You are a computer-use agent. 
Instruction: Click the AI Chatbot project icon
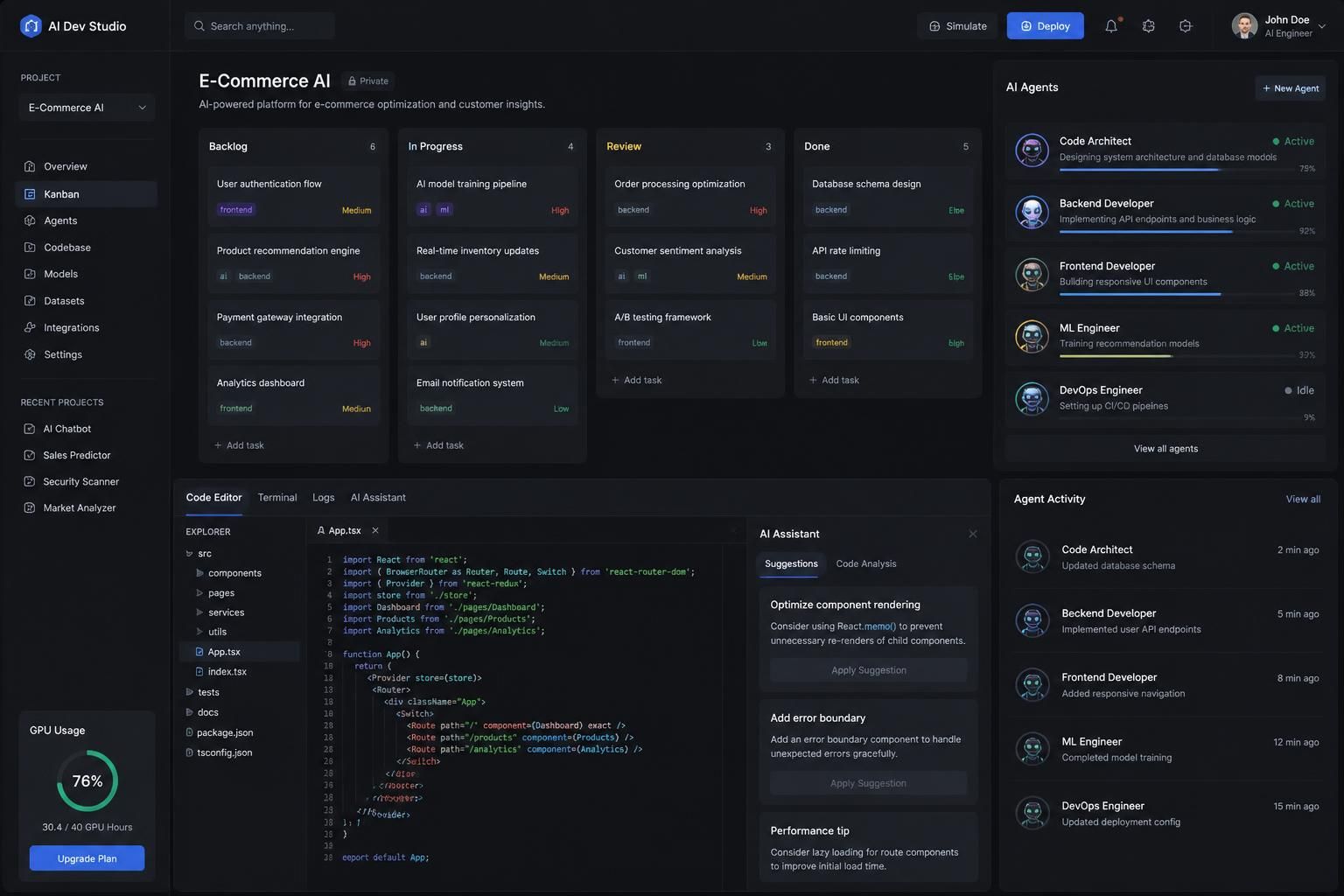(30, 429)
